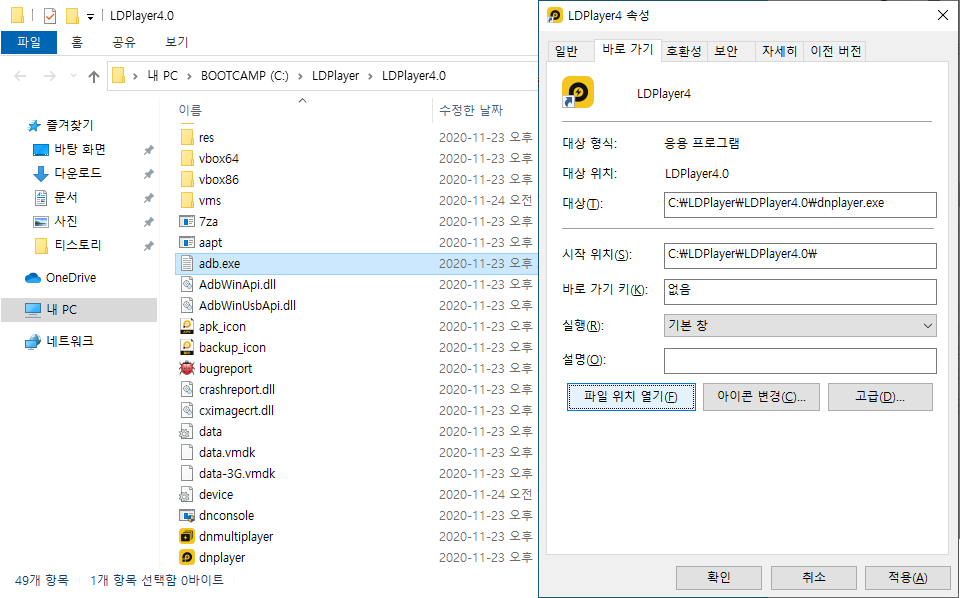
Task: Click the 대상 target path field
Action: click(800, 204)
